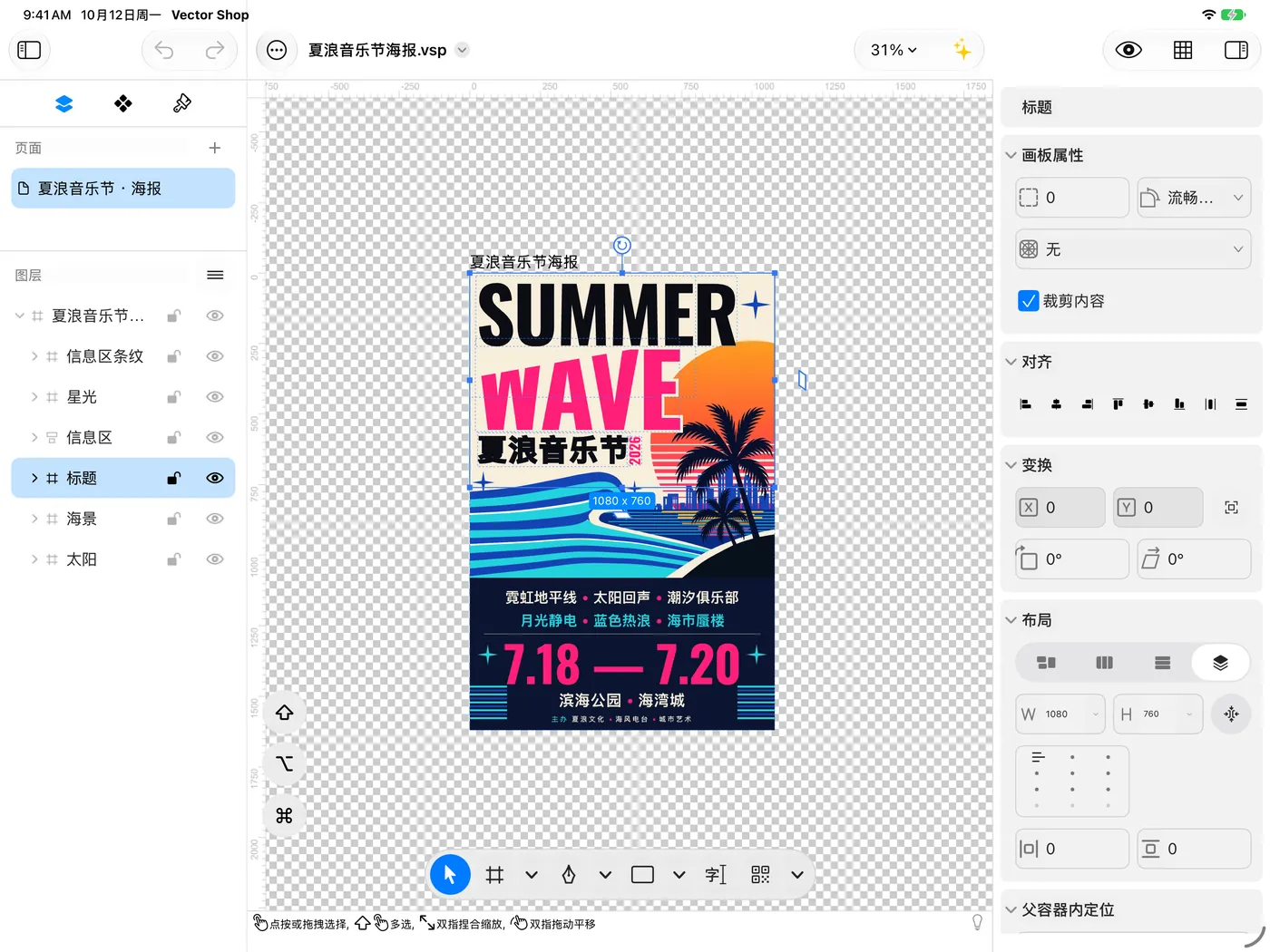Toggle the left sidebar panel icon
The width and height of the screenshot is (1270, 952).
click(x=29, y=50)
